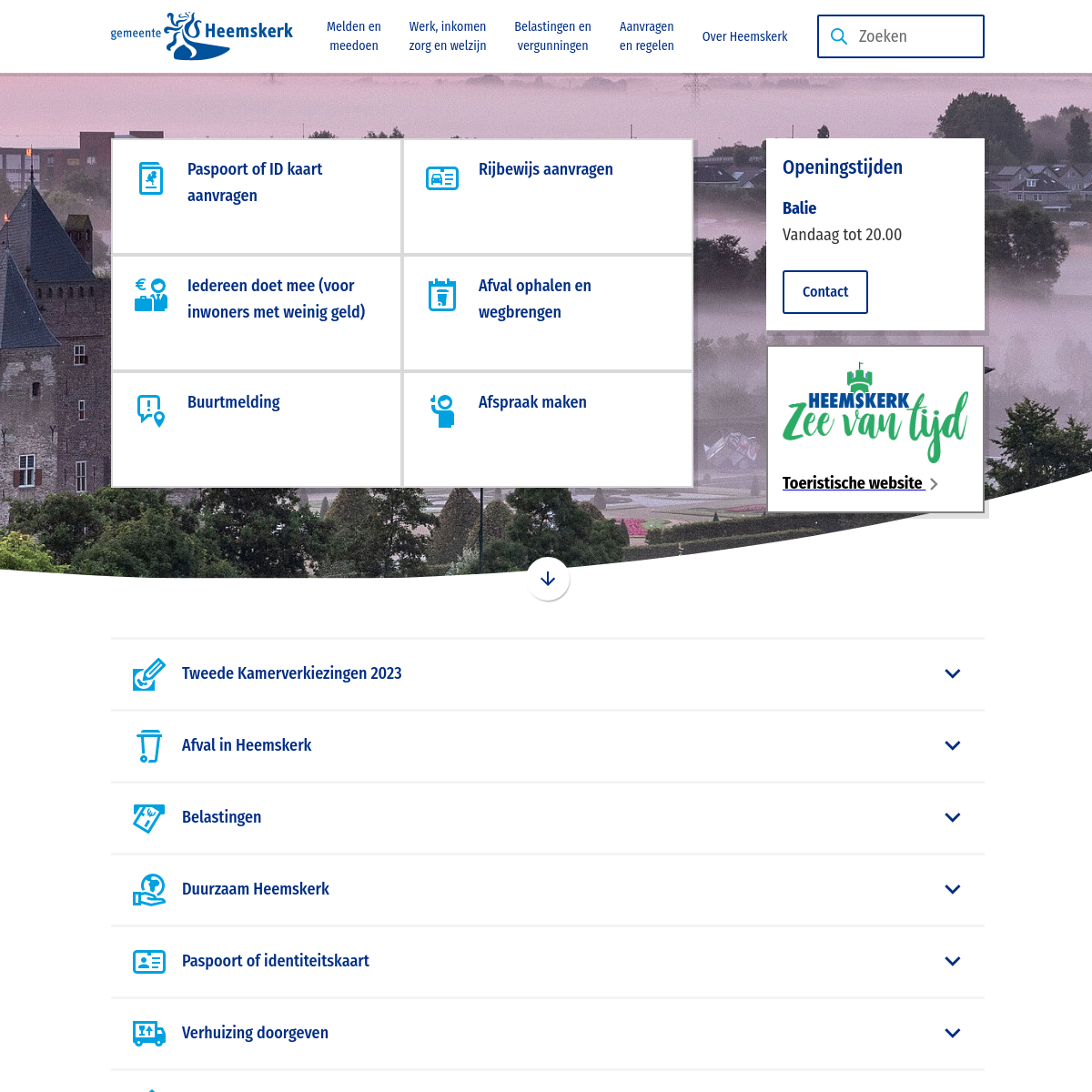Click the Openingstijden heading
Viewport: 1092px width, 1092px height.
(843, 167)
